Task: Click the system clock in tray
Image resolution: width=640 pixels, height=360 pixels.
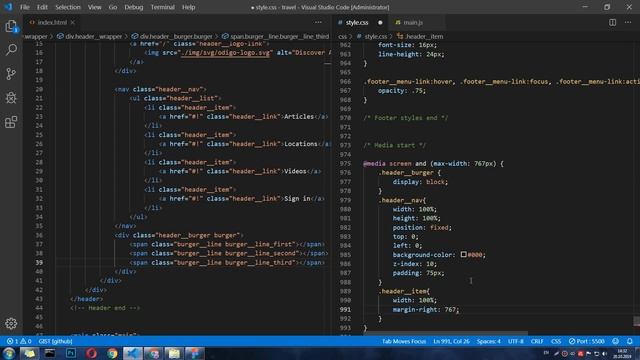Action: [x=622, y=353]
